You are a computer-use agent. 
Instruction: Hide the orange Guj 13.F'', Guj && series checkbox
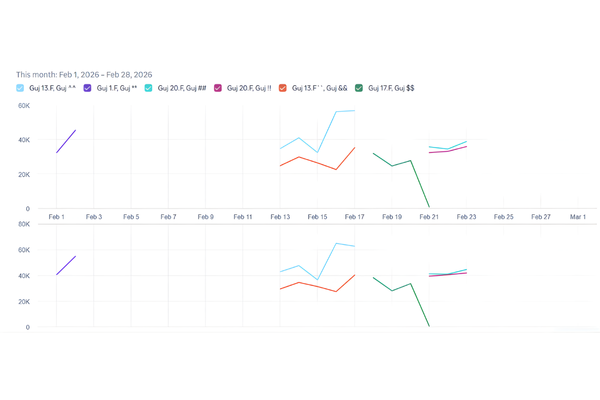(x=283, y=88)
